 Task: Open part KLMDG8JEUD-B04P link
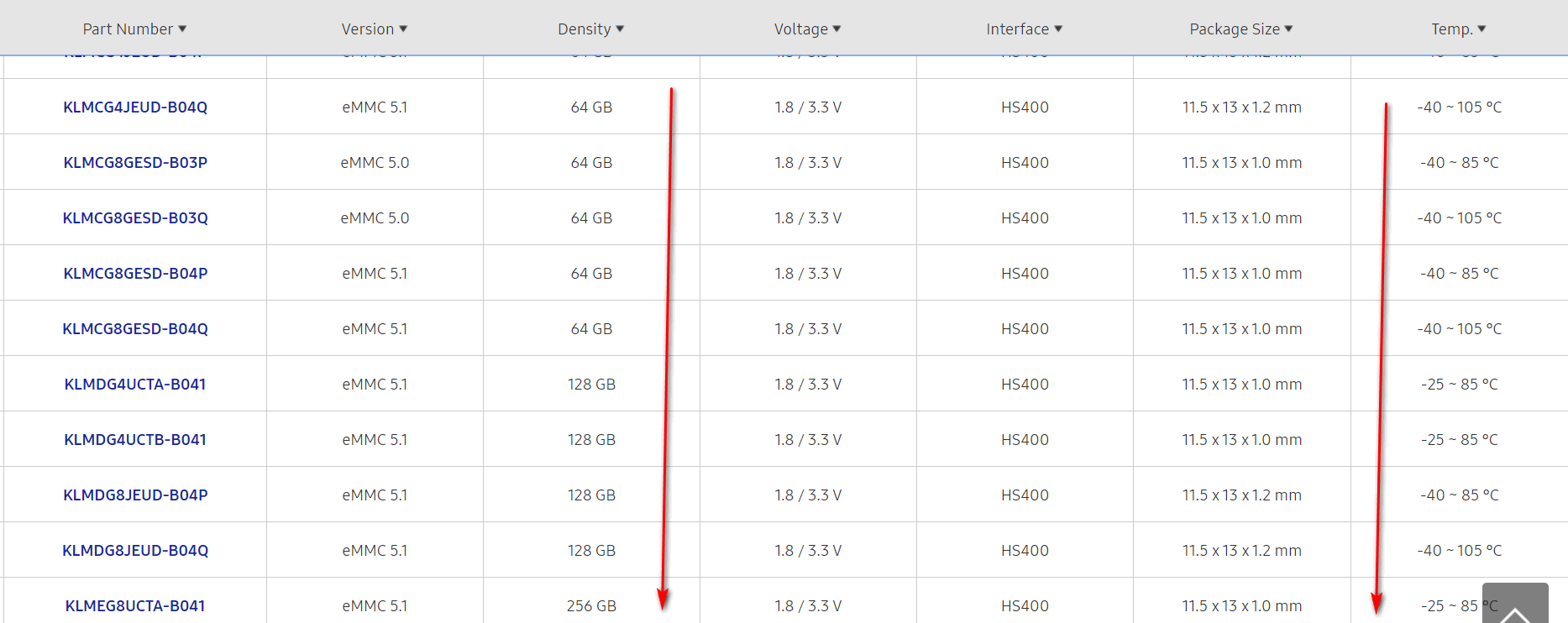[x=135, y=495]
